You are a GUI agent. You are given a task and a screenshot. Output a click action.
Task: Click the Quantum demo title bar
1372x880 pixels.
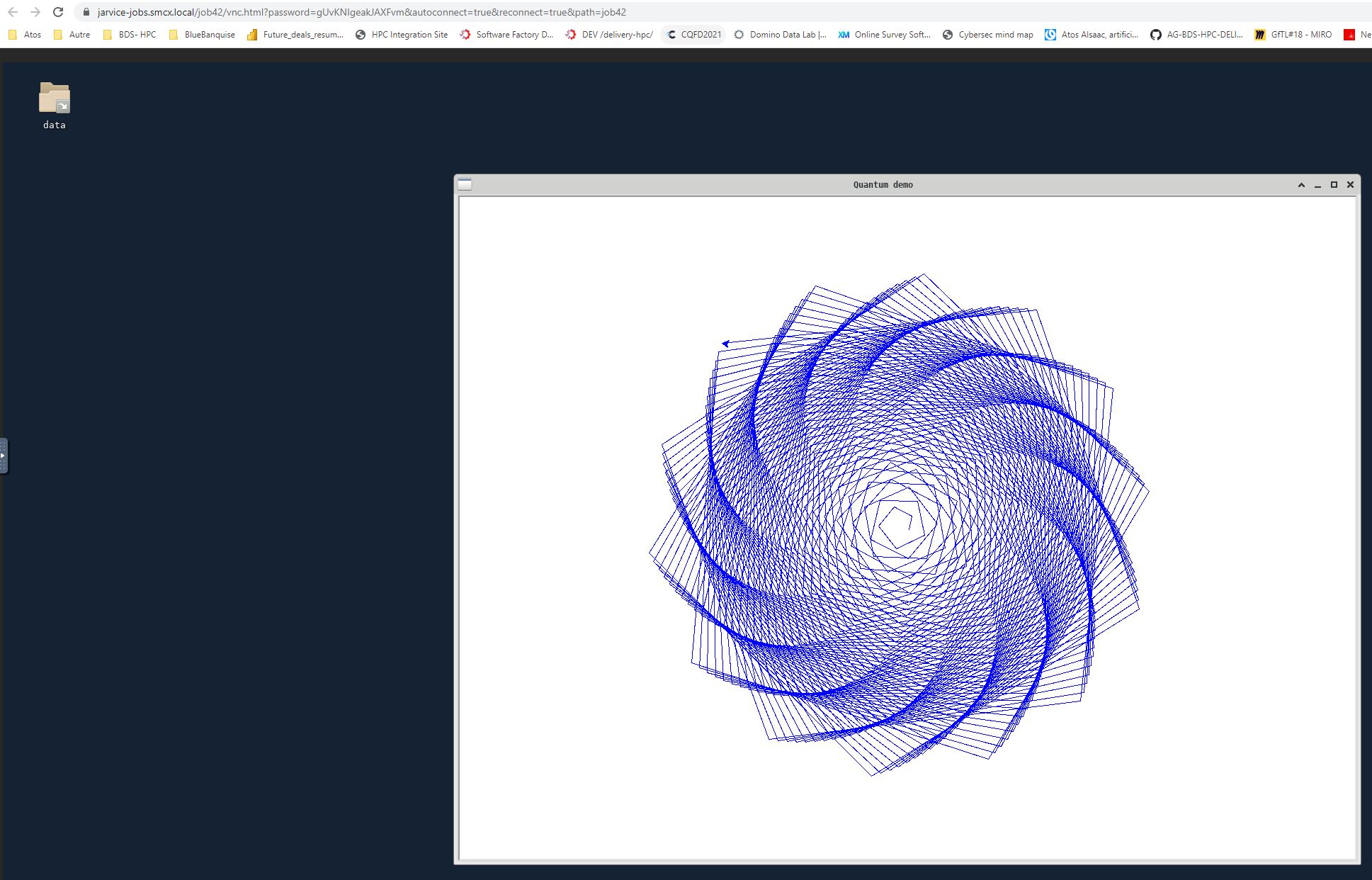[x=883, y=184]
